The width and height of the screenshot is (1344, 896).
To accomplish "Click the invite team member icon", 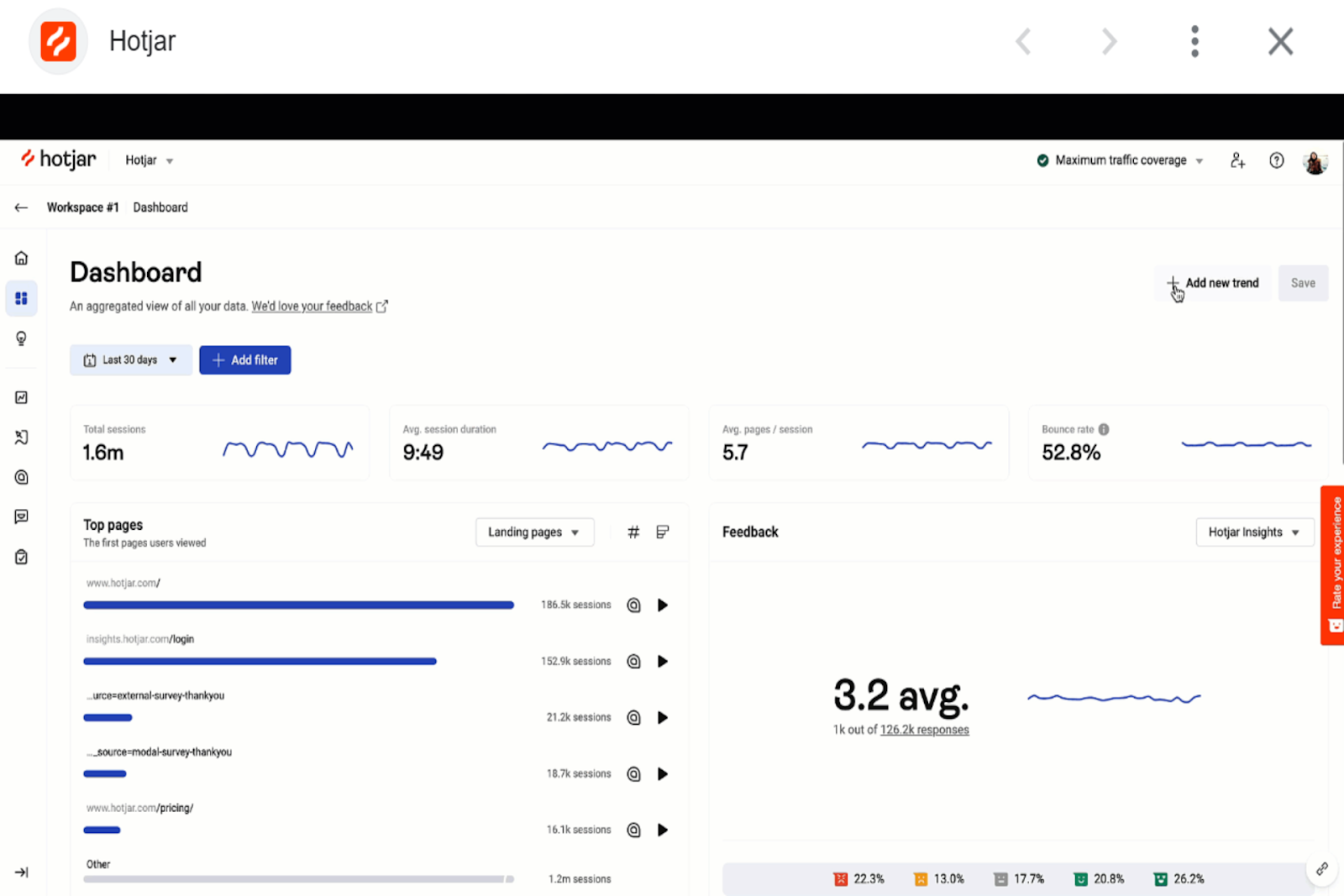I will 1237,160.
